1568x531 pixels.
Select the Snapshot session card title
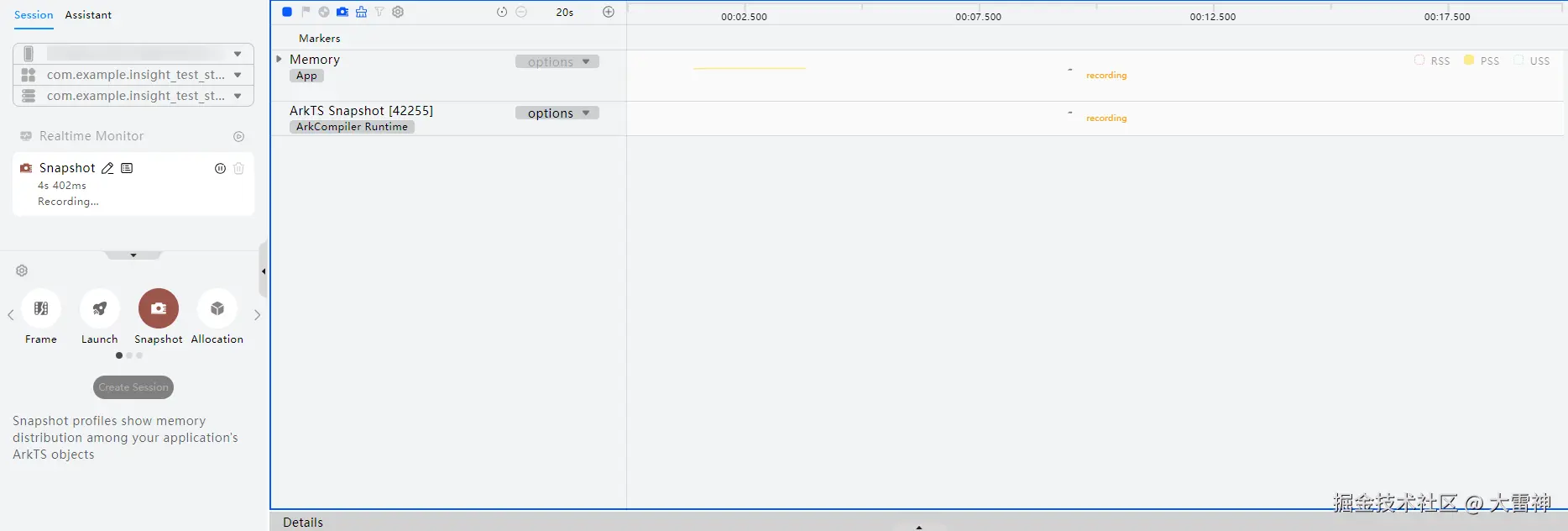tap(67, 168)
